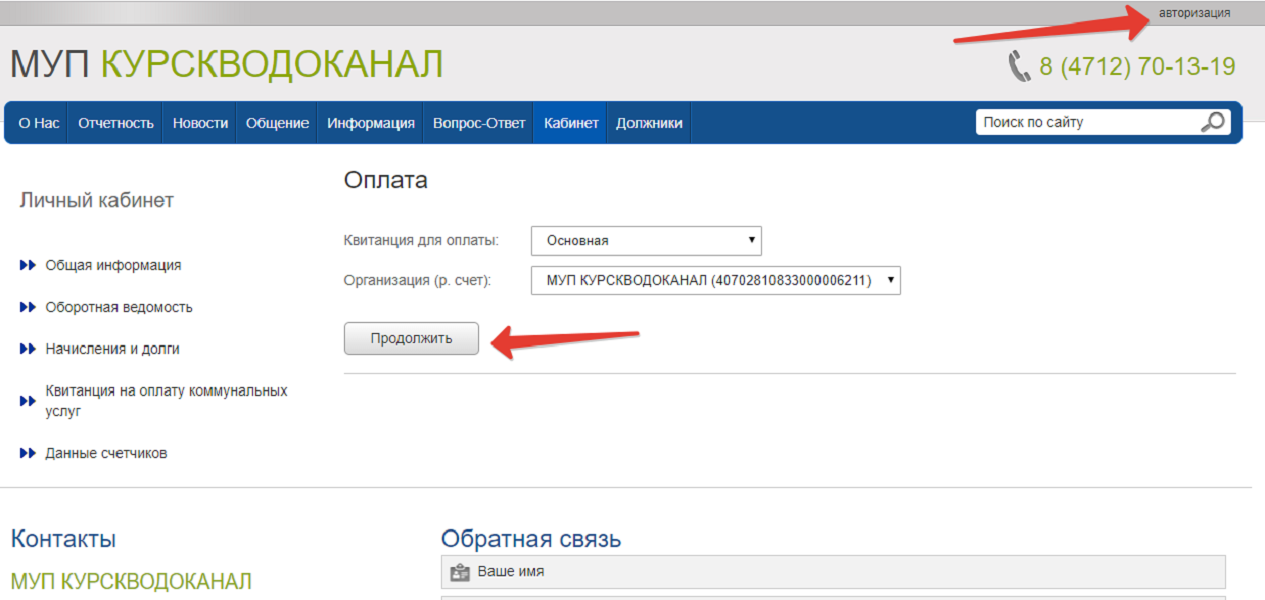Open the О Нас menu item
This screenshot has height=600, width=1265.
(38, 123)
